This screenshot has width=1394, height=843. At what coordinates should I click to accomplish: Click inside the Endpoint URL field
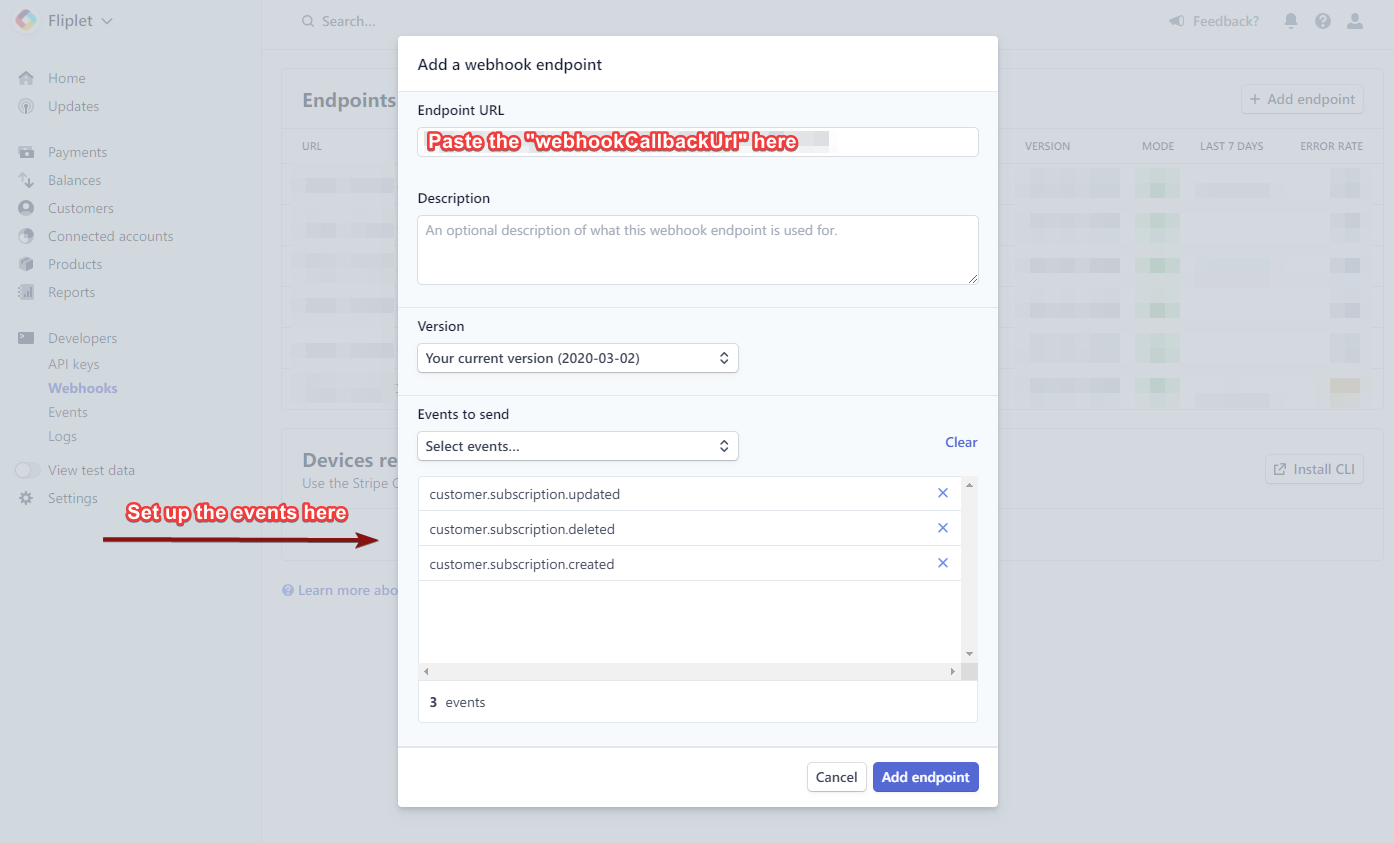click(x=697, y=141)
